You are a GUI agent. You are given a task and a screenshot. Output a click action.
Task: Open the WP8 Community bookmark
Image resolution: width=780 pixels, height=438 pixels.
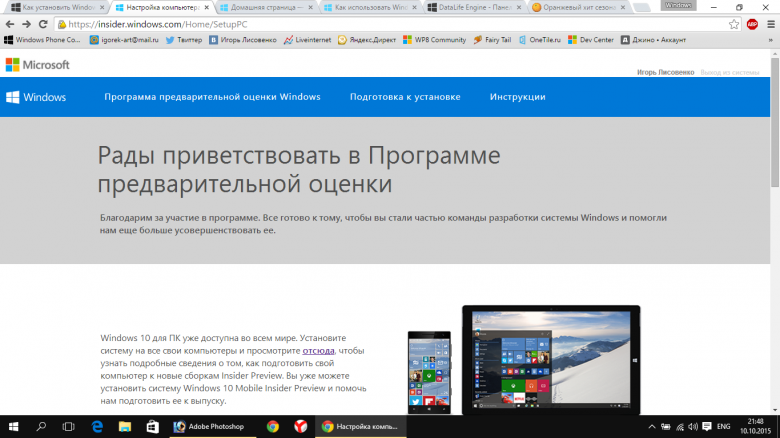(434, 40)
